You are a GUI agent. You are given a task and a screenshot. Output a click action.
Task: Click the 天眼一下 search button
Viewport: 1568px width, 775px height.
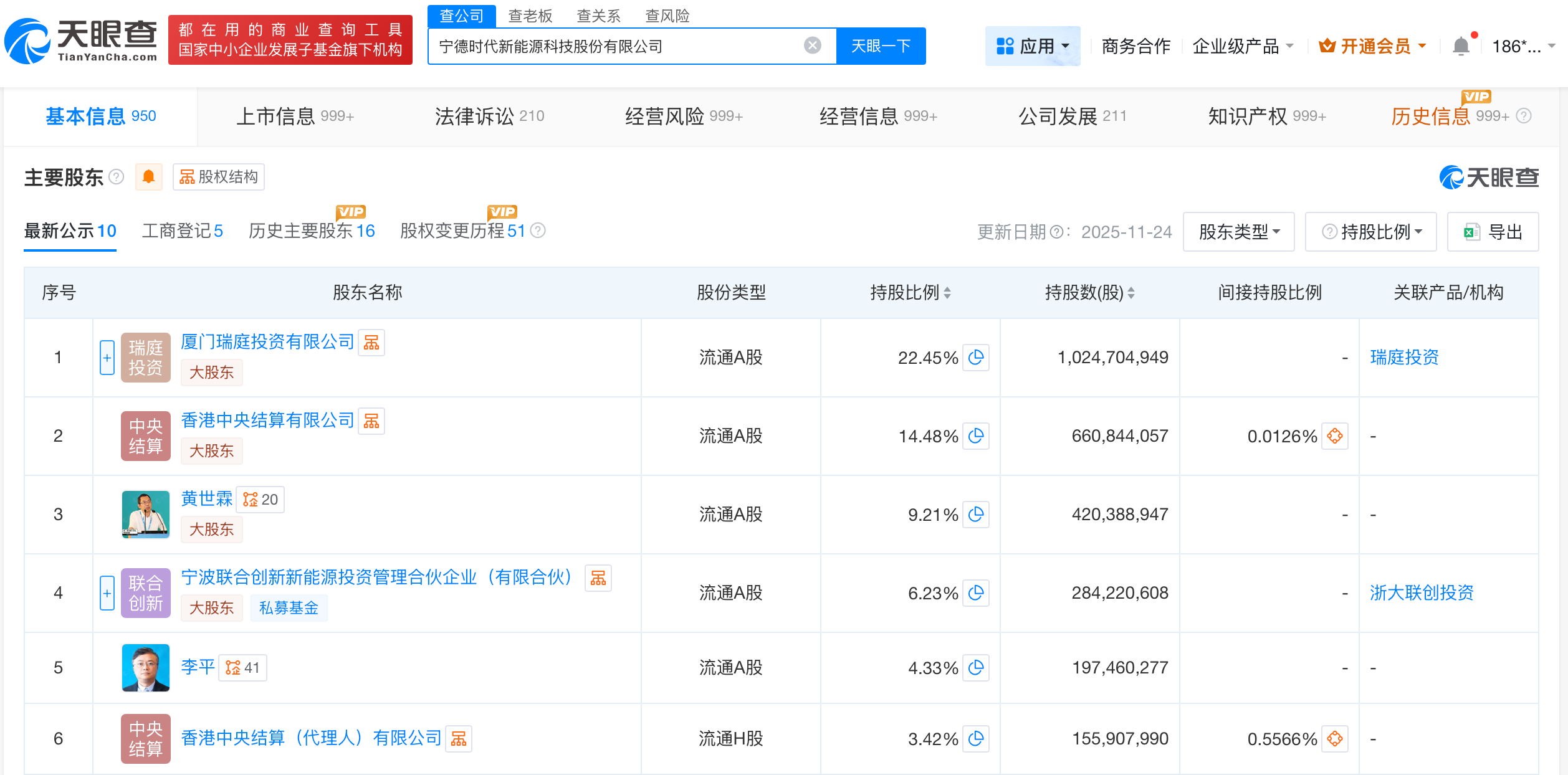(x=880, y=45)
